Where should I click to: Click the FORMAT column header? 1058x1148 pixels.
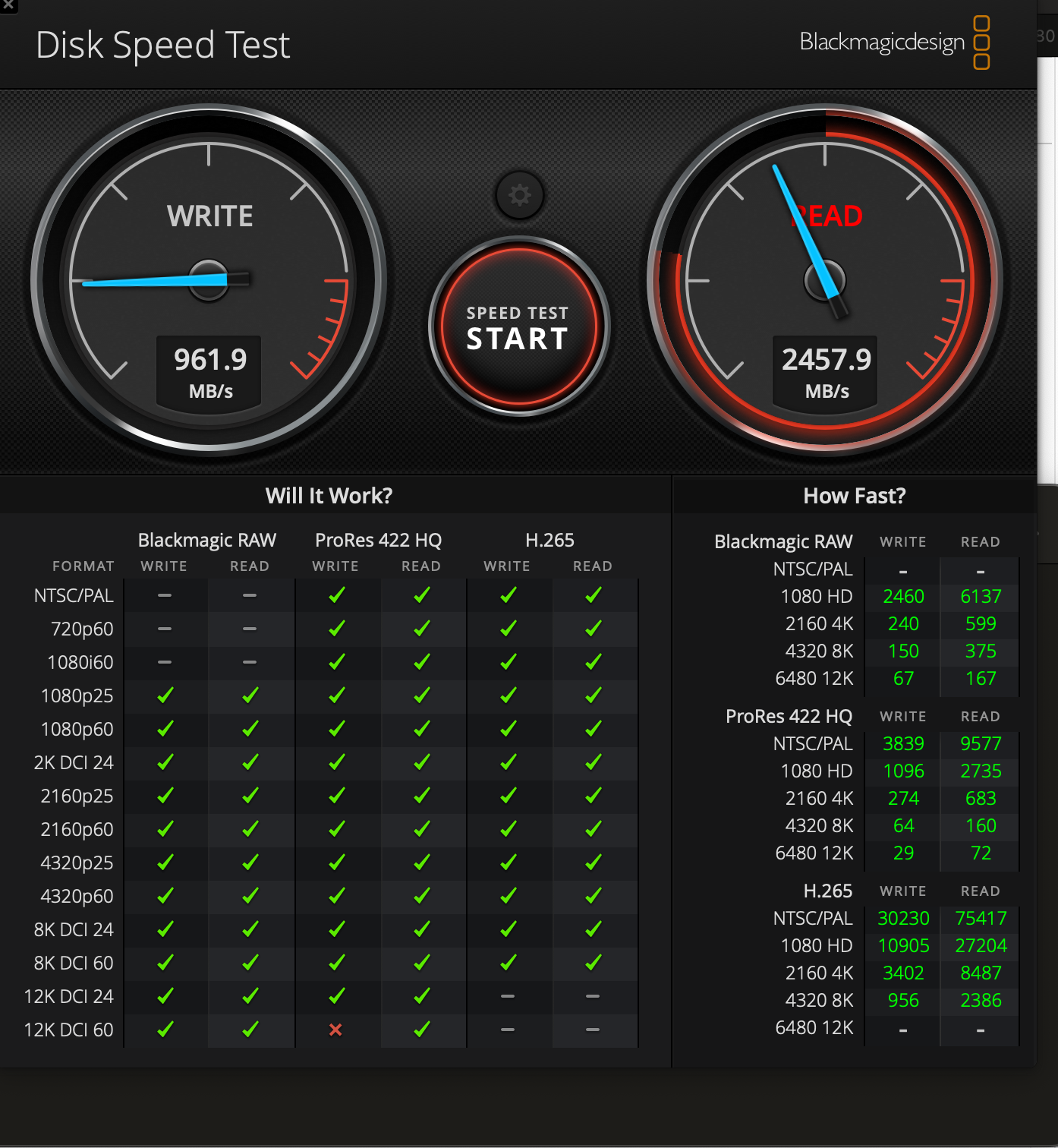[83, 566]
